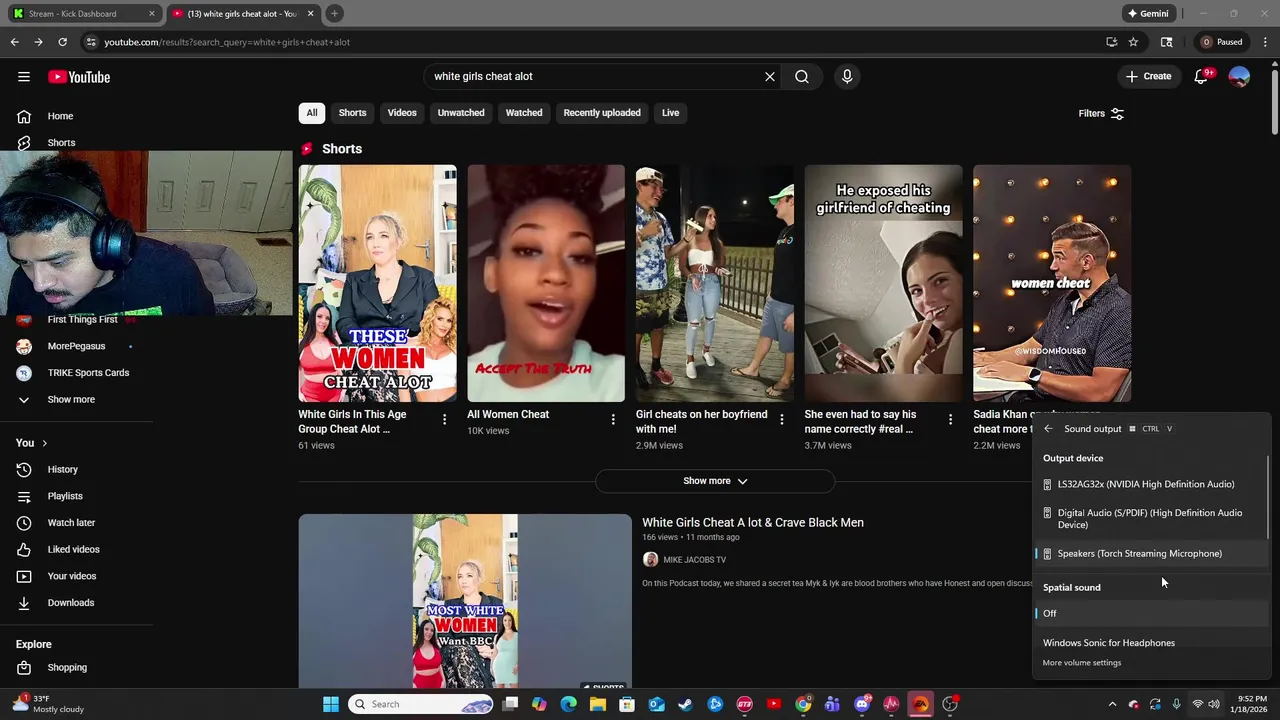Select the Live filter chip
The height and width of the screenshot is (720, 1280).
(670, 113)
